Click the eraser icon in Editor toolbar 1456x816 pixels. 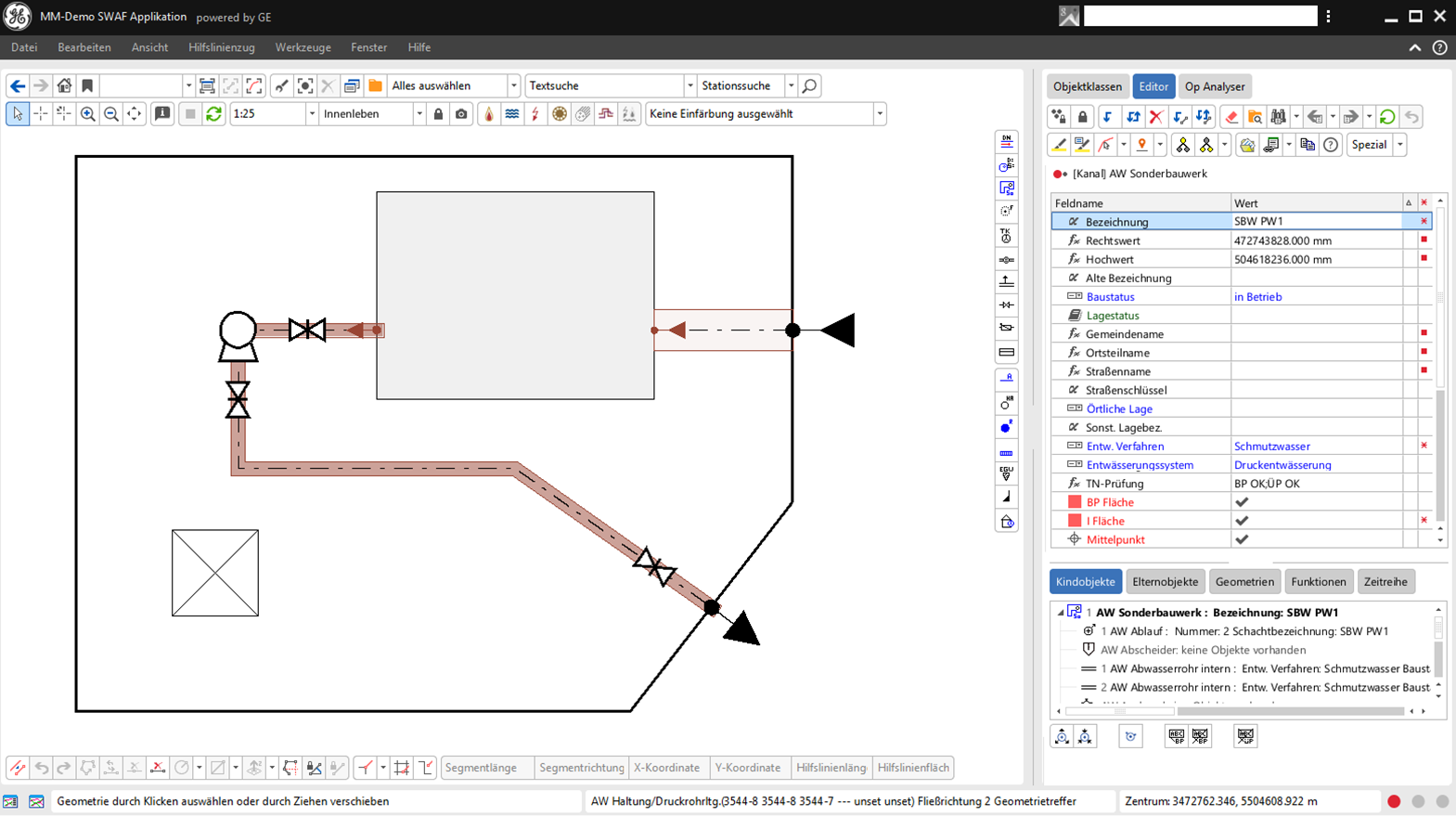tap(1231, 117)
